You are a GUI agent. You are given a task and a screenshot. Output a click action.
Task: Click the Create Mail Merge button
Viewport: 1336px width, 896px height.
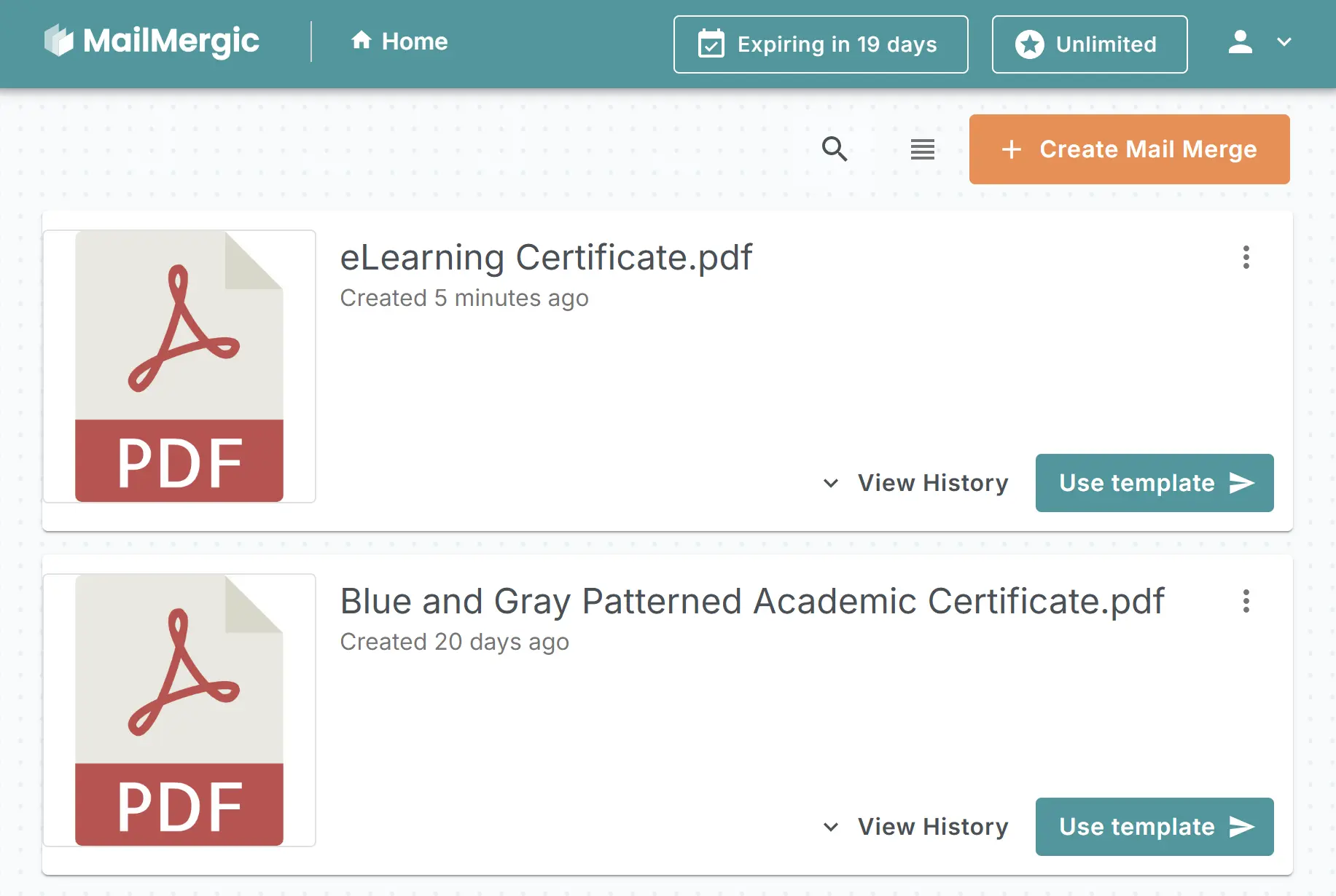1129,149
